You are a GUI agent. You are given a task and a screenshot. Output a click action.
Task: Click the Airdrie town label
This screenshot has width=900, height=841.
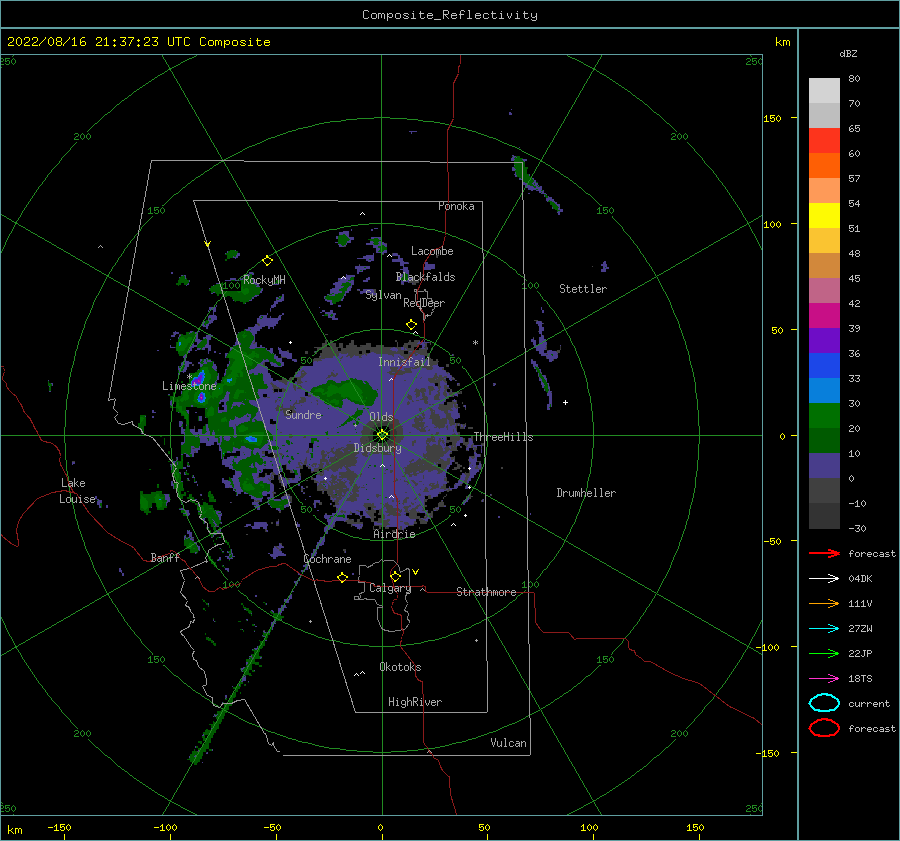[x=394, y=534]
